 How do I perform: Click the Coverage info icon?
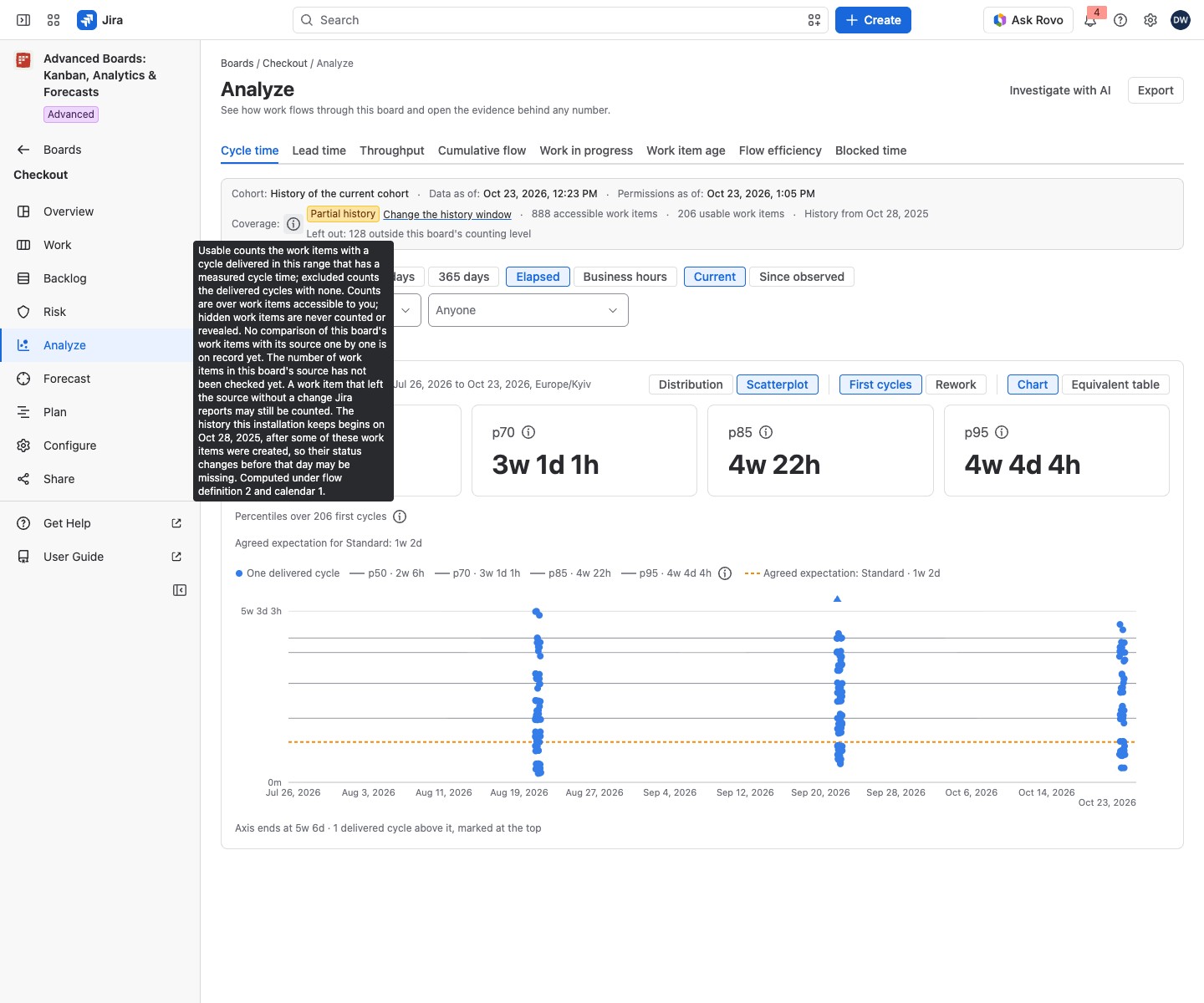293,224
